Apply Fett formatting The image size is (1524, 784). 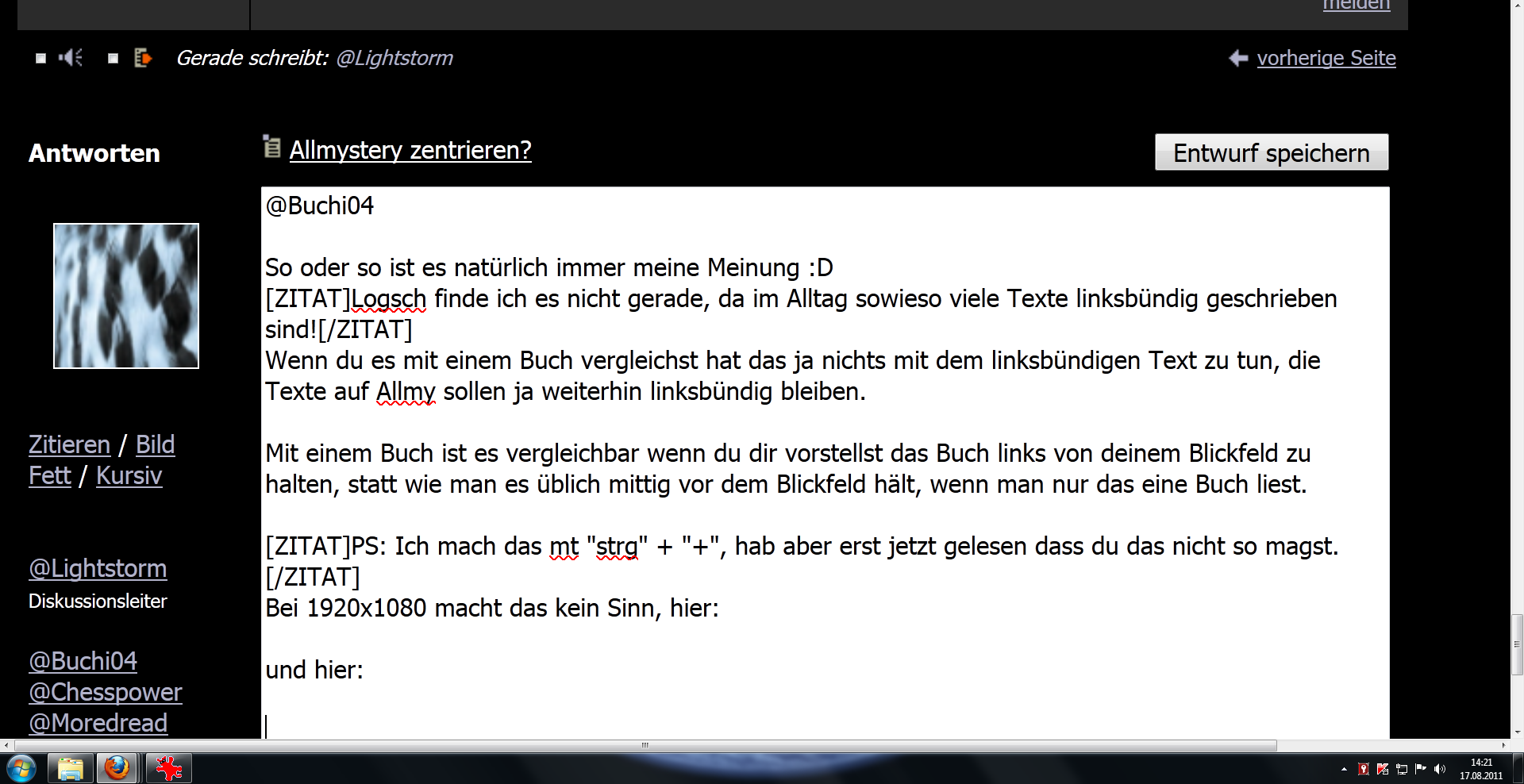(x=50, y=475)
